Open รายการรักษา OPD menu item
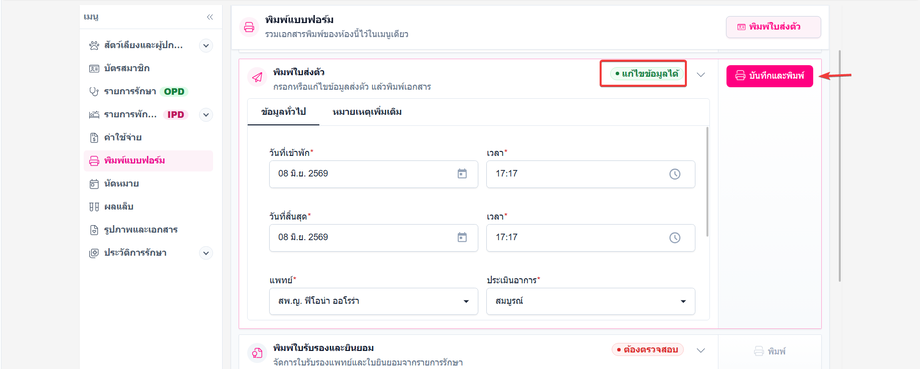 pyautogui.click(x=148, y=91)
